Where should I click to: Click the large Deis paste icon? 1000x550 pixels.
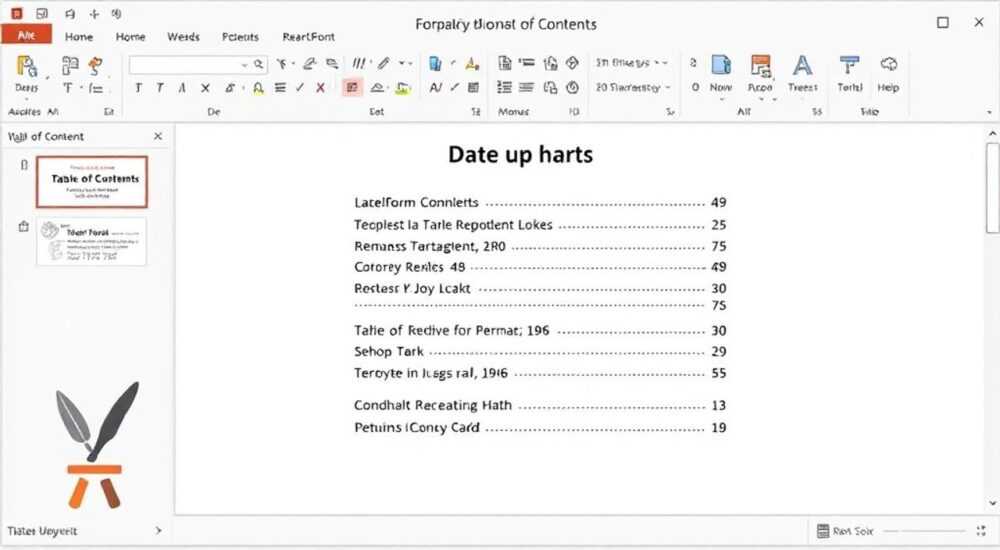(26, 66)
